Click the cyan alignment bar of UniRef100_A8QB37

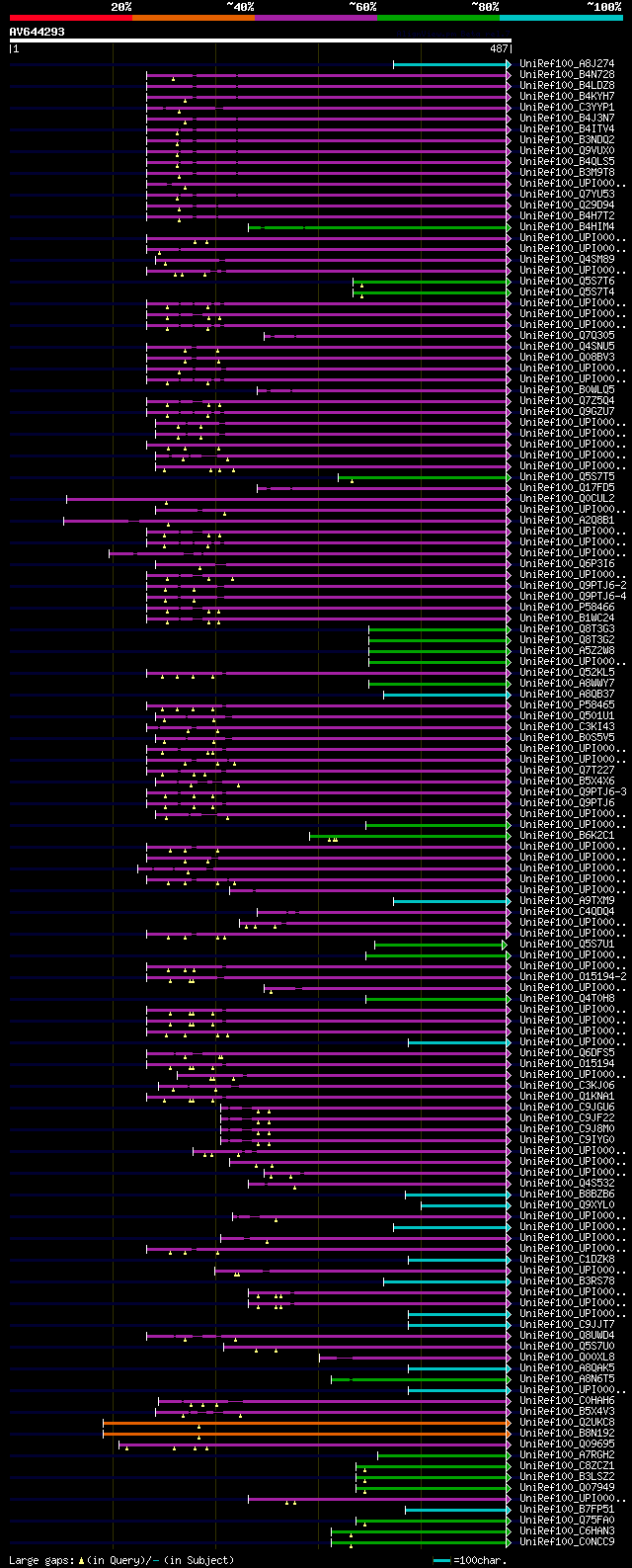(446, 695)
